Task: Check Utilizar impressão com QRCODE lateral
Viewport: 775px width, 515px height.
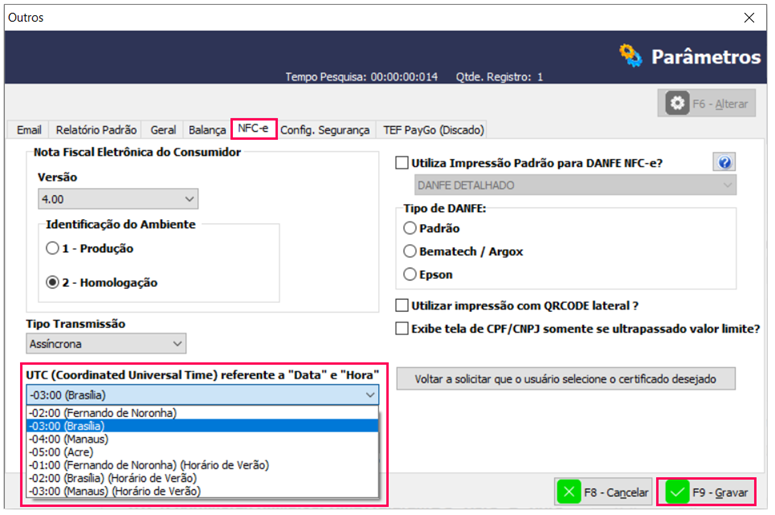Action: tap(403, 306)
